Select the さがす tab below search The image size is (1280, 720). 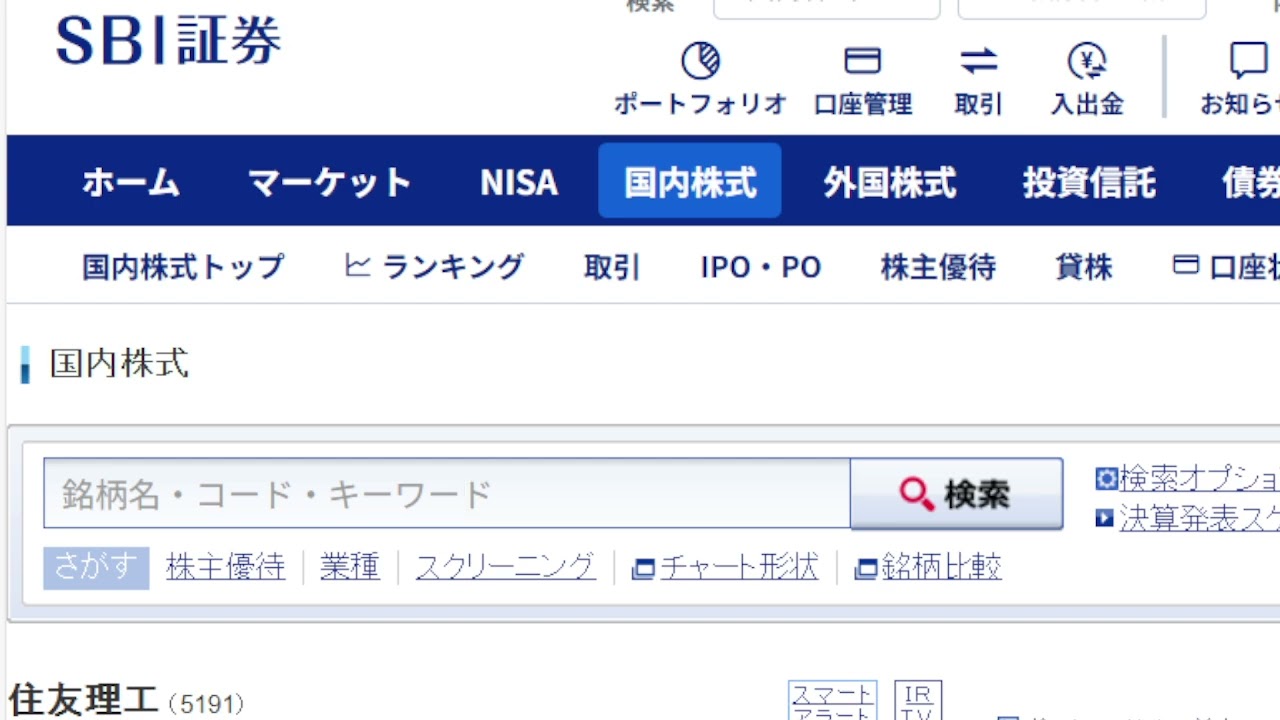click(x=96, y=568)
